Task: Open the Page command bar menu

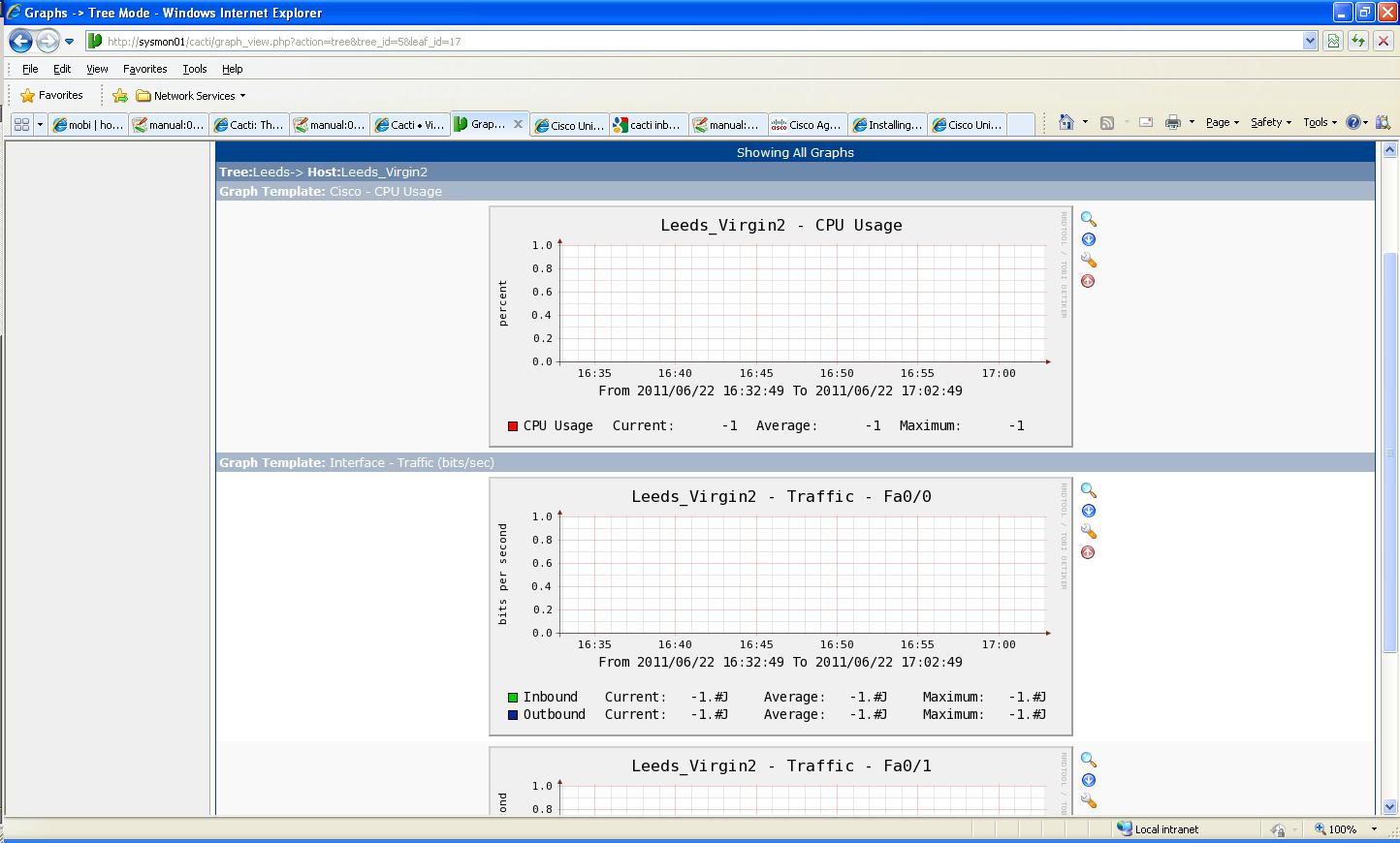Action: click(1223, 122)
